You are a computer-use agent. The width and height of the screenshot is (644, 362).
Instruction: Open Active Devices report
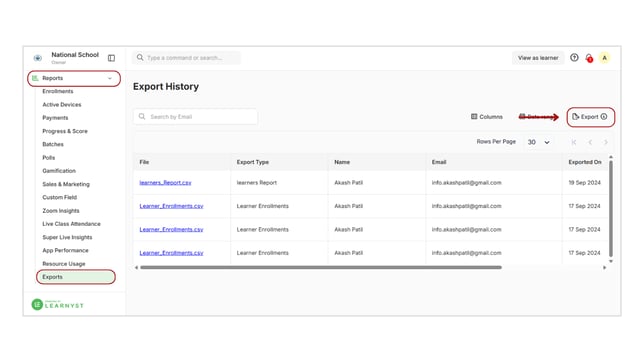click(x=62, y=105)
